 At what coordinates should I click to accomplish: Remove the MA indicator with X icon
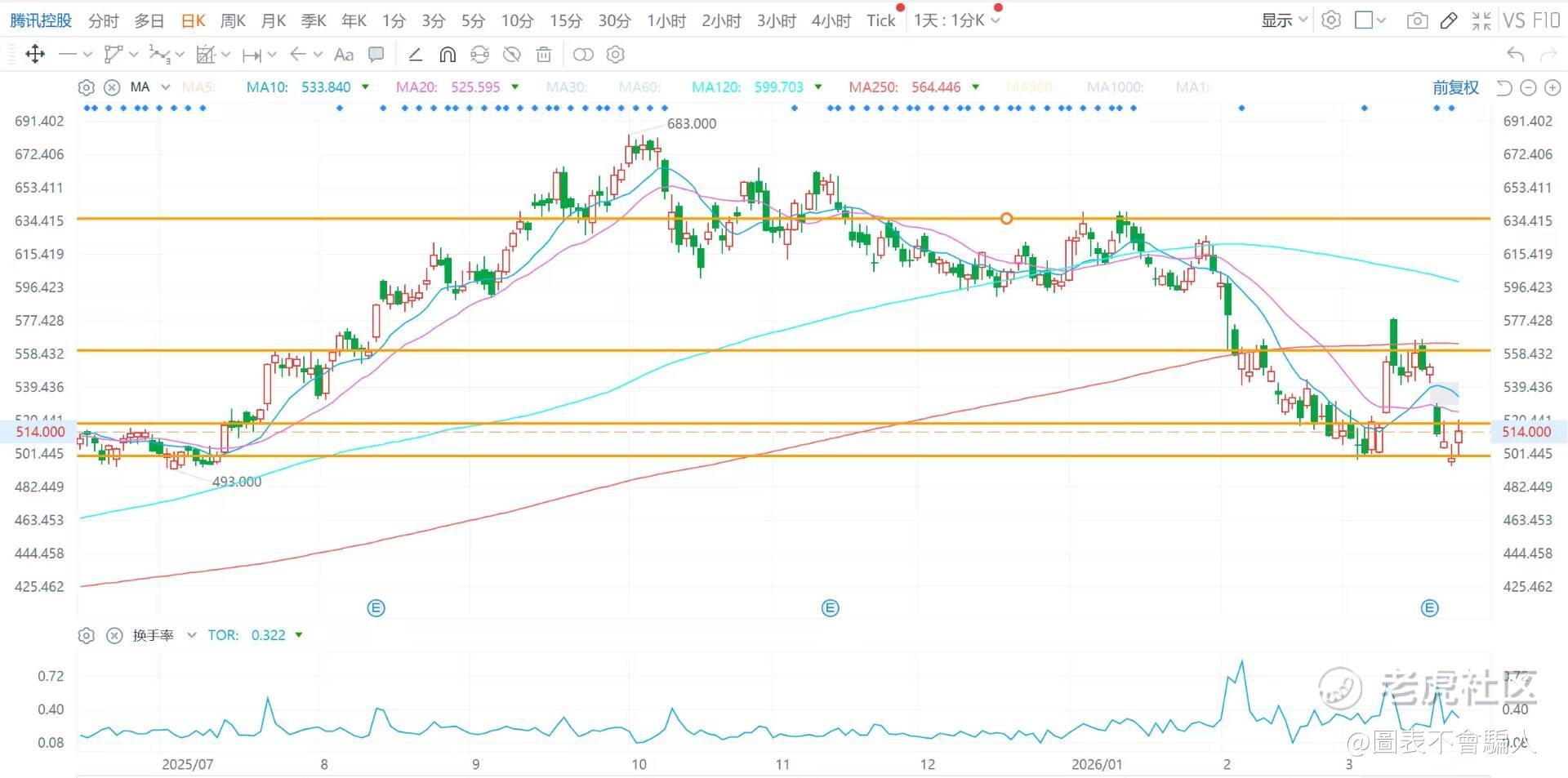pos(113,87)
